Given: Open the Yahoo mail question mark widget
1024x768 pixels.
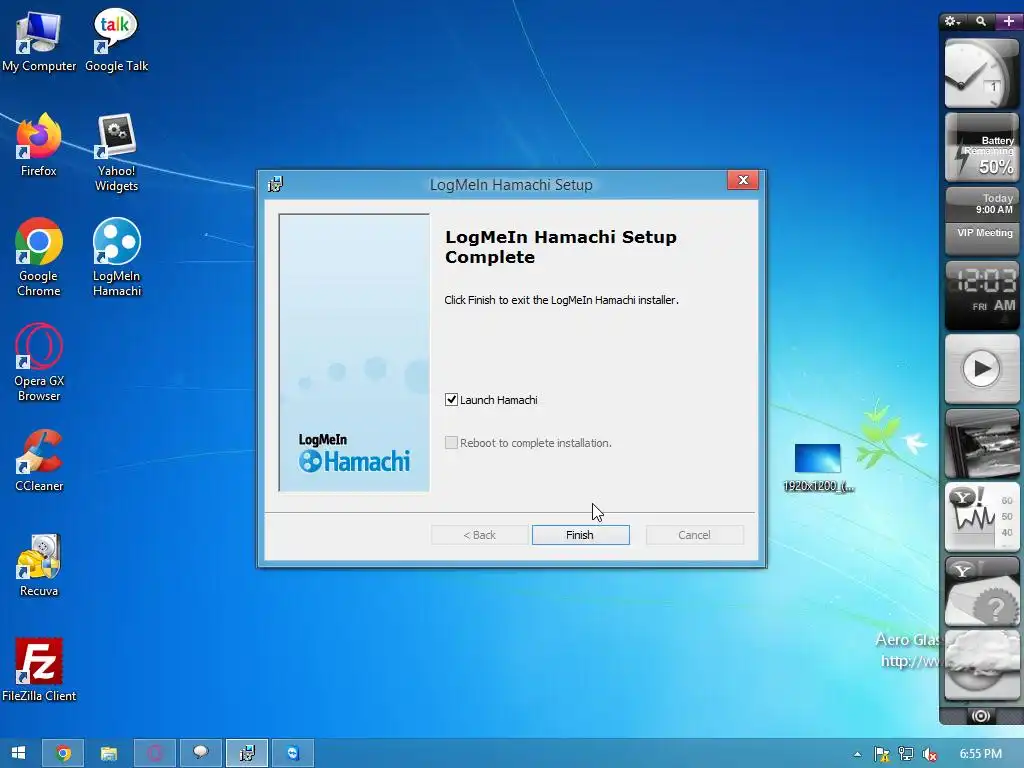Looking at the screenshot, I should 982,592.
